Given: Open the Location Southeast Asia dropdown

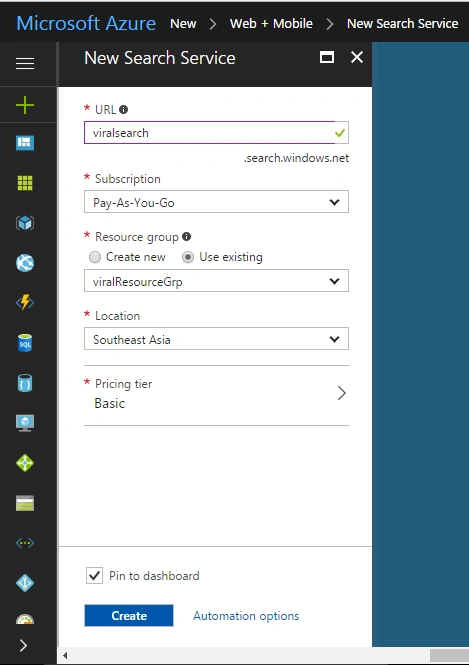Looking at the screenshot, I should point(216,339).
